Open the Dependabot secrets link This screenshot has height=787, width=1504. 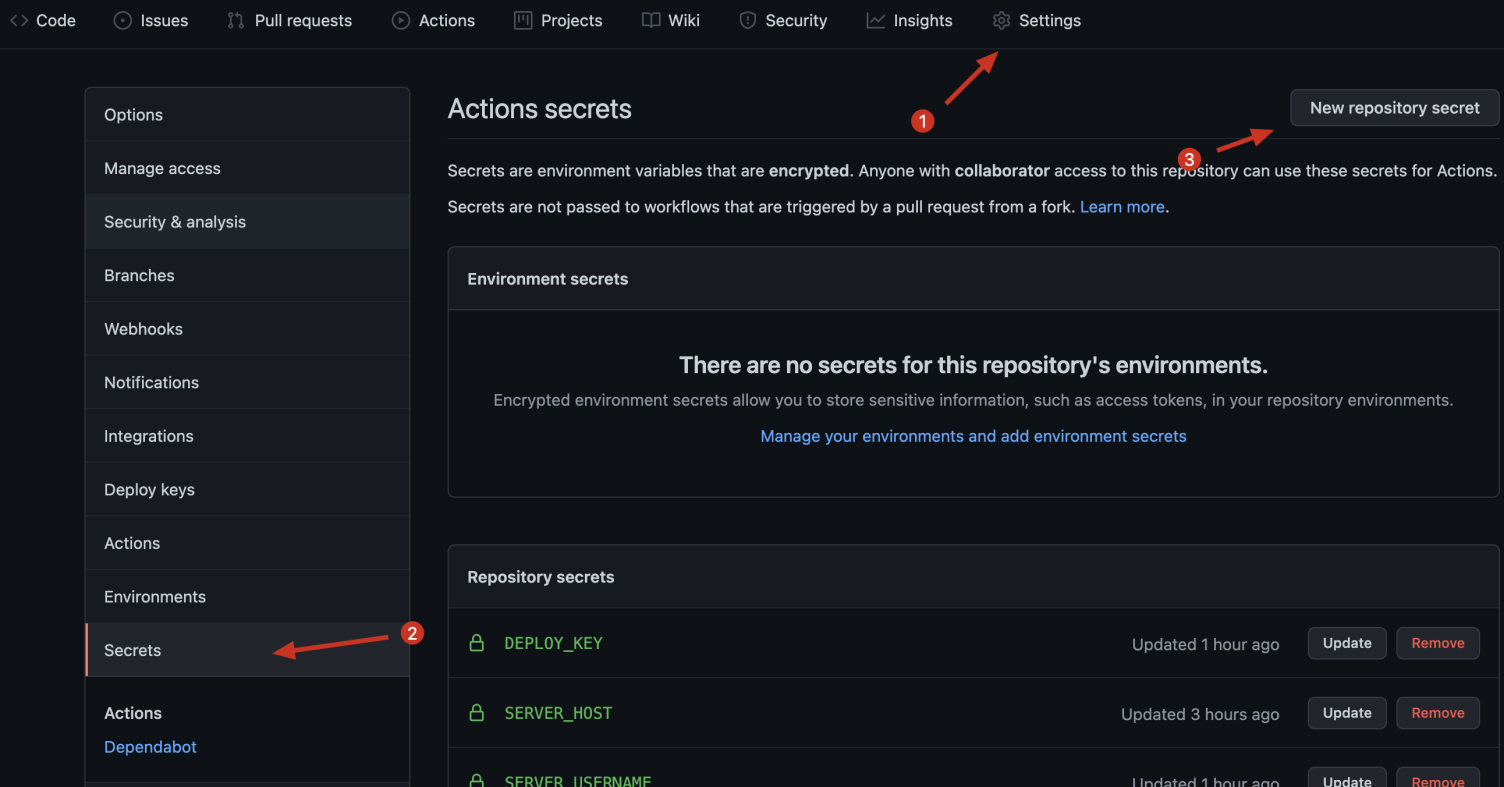[150, 747]
